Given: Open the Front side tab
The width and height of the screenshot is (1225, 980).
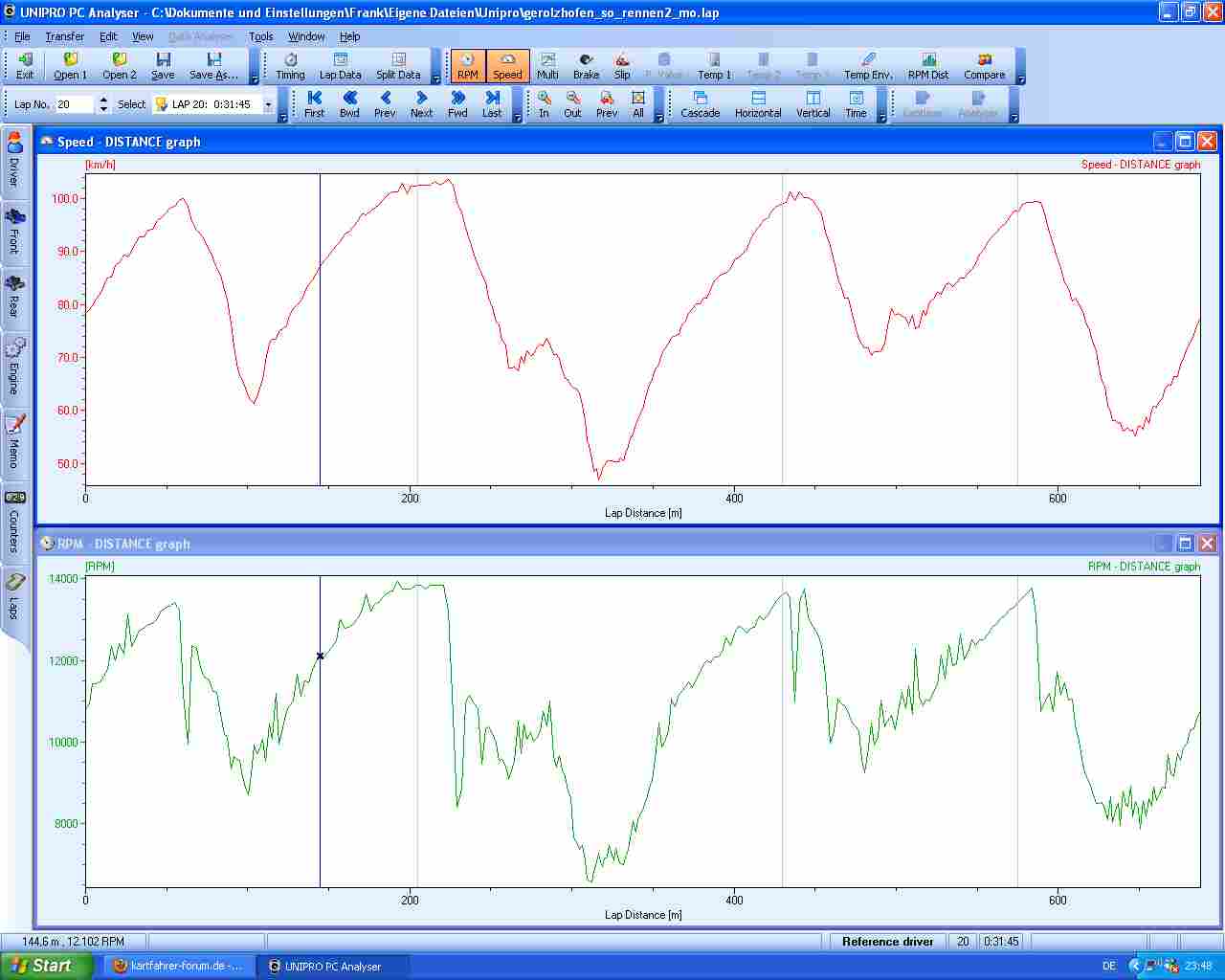Looking at the screenshot, I should point(14,232).
